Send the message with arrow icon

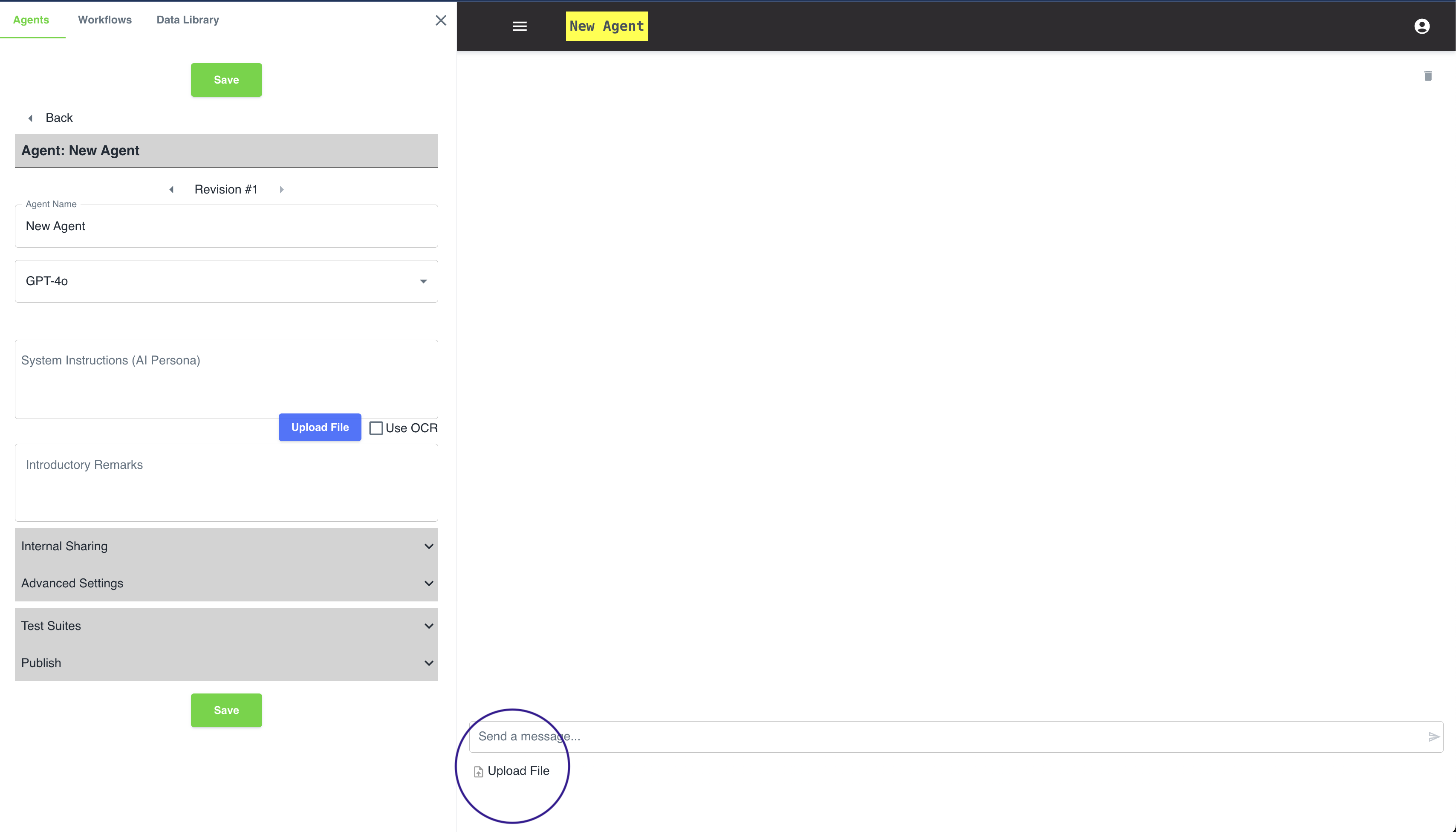click(1434, 737)
